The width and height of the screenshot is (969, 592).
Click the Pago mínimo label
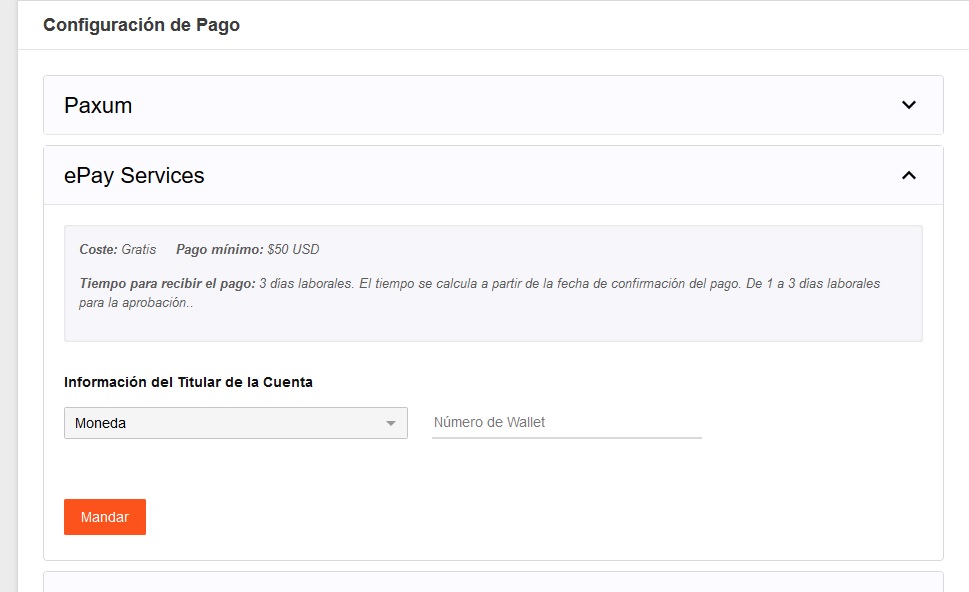(x=219, y=249)
